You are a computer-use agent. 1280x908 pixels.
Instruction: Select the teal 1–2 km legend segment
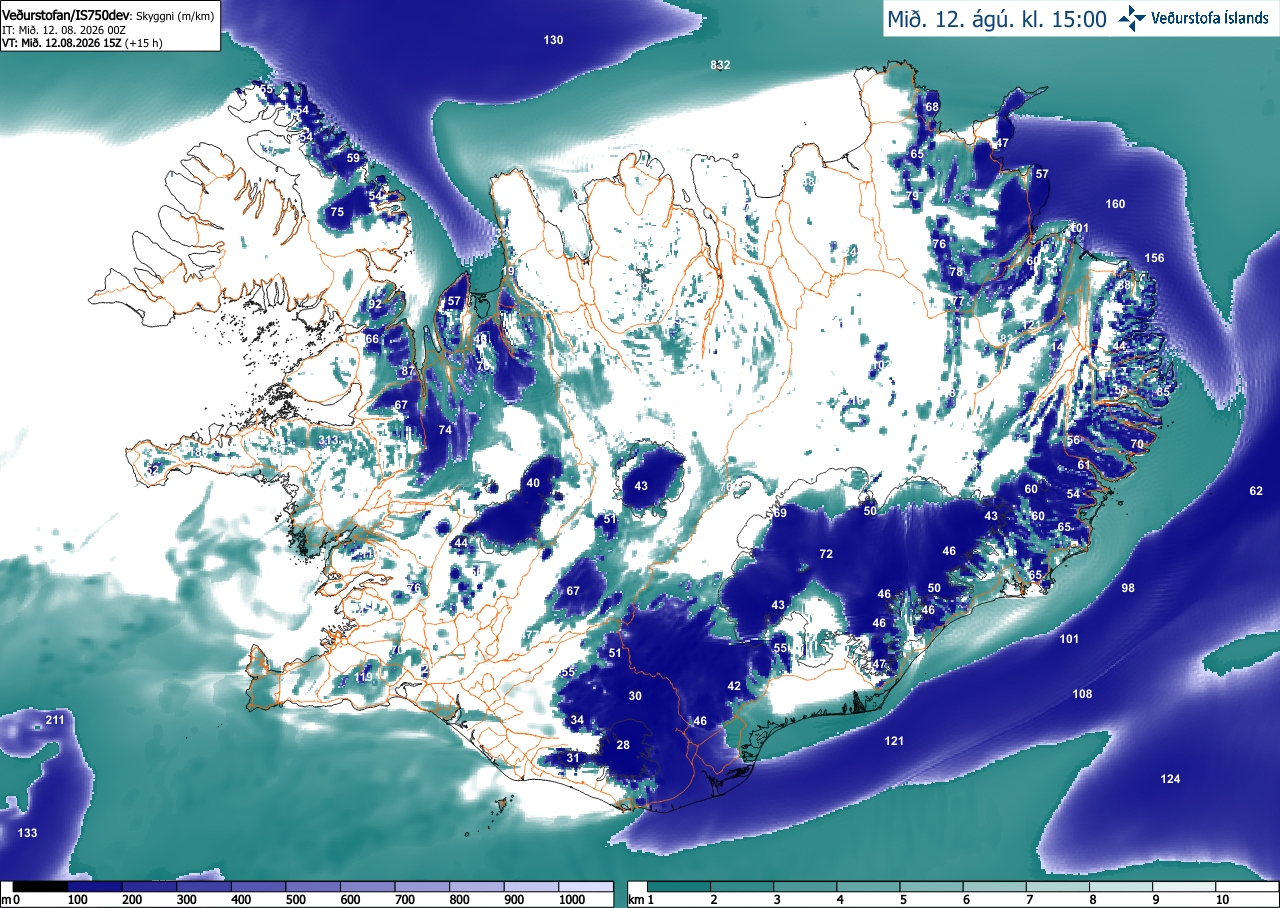tap(679, 886)
